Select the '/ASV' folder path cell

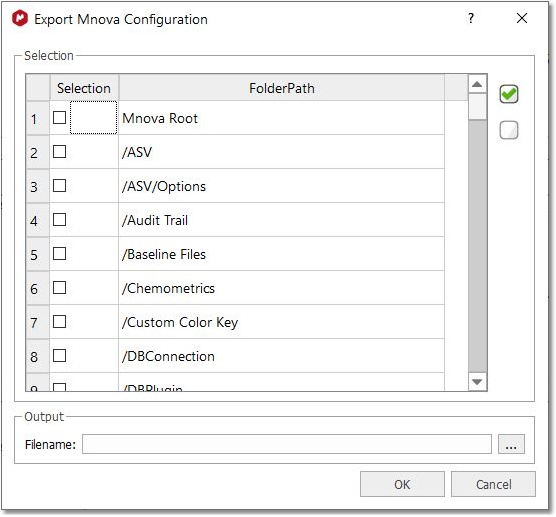click(x=282, y=152)
